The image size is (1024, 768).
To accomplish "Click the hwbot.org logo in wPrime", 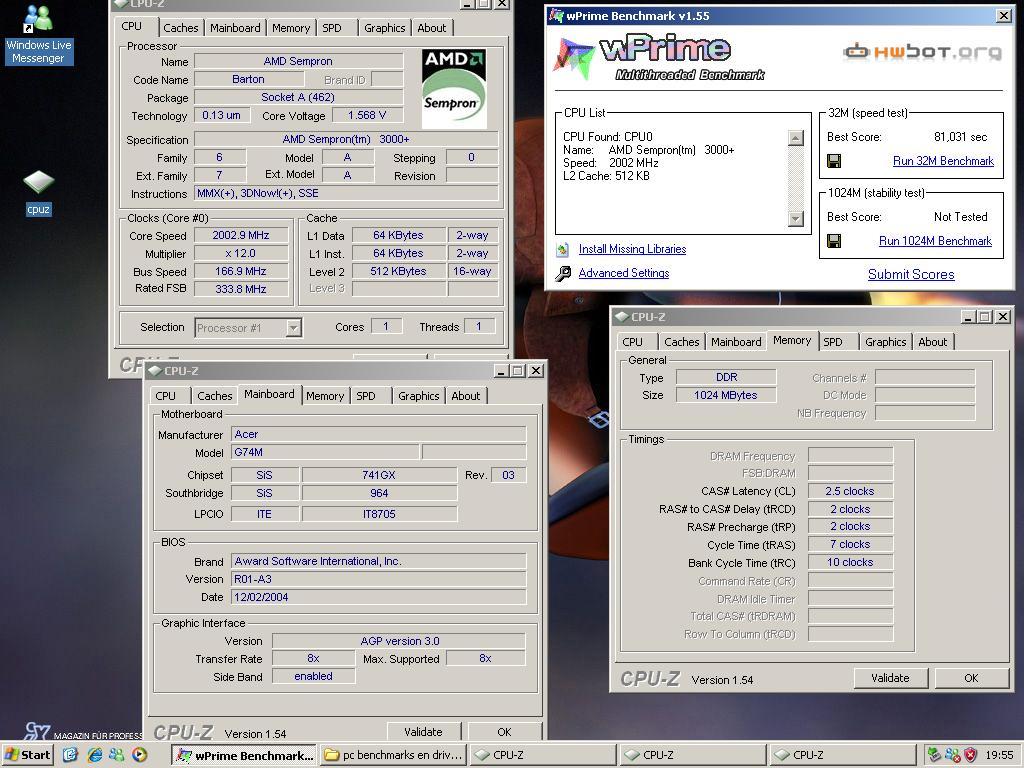I will pos(922,52).
